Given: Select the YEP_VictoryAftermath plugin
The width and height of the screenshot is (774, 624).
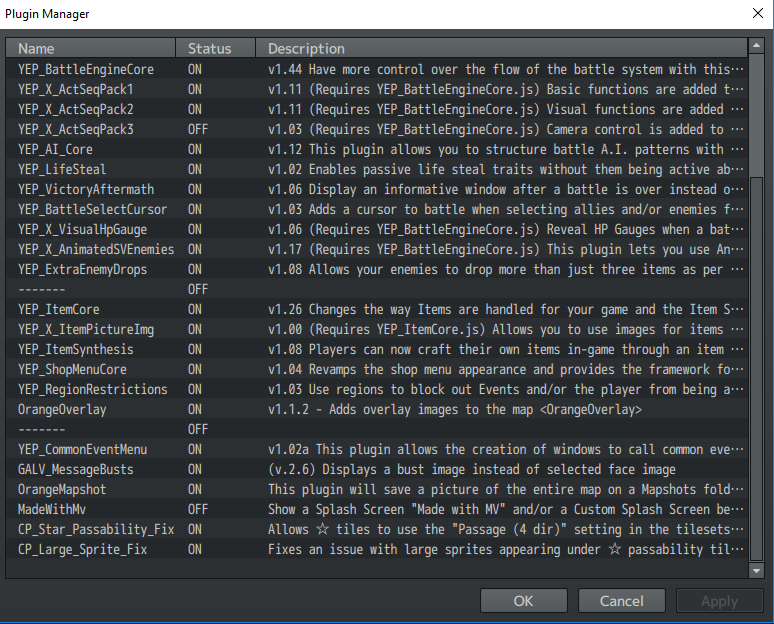Looking at the screenshot, I should pos(377,189).
